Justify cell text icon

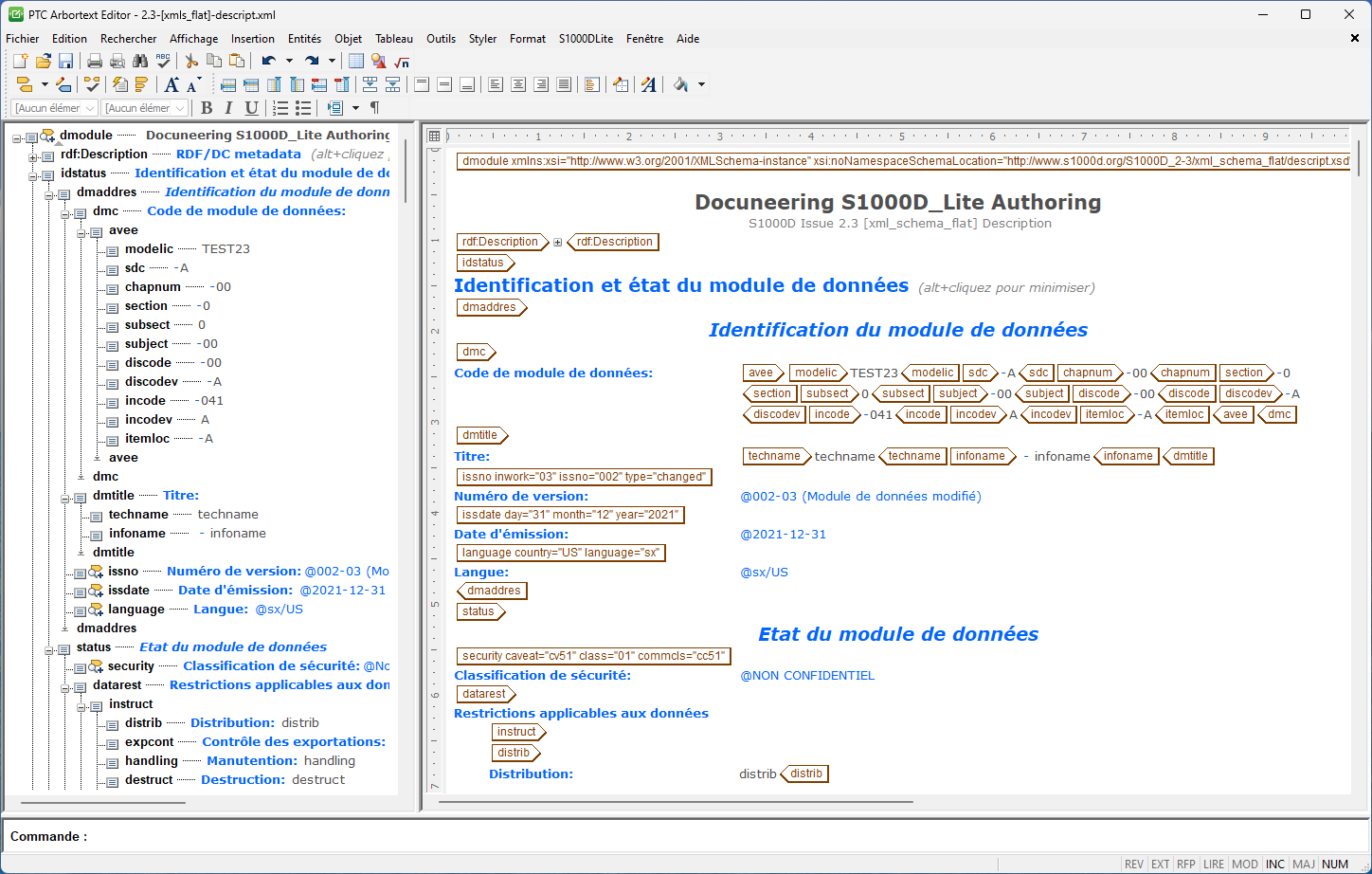click(564, 84)
